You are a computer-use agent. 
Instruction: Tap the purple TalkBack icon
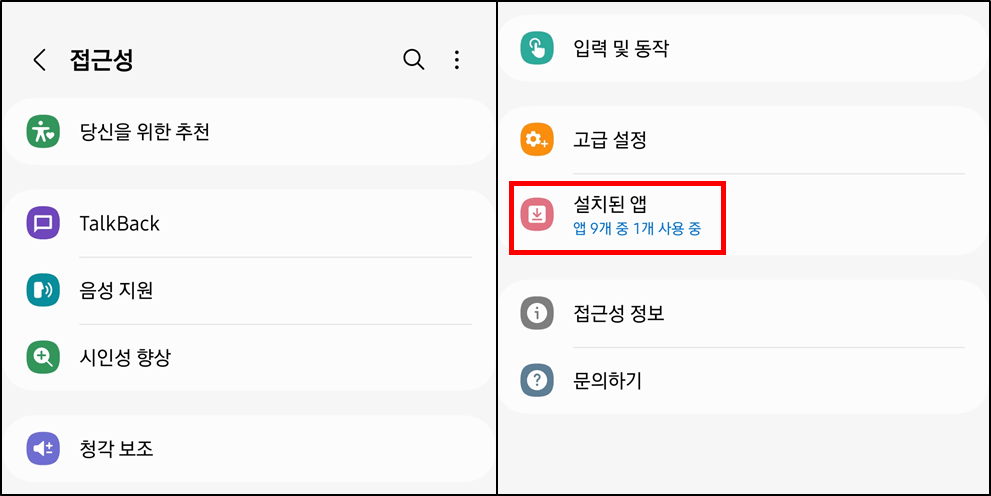point(43,223)
